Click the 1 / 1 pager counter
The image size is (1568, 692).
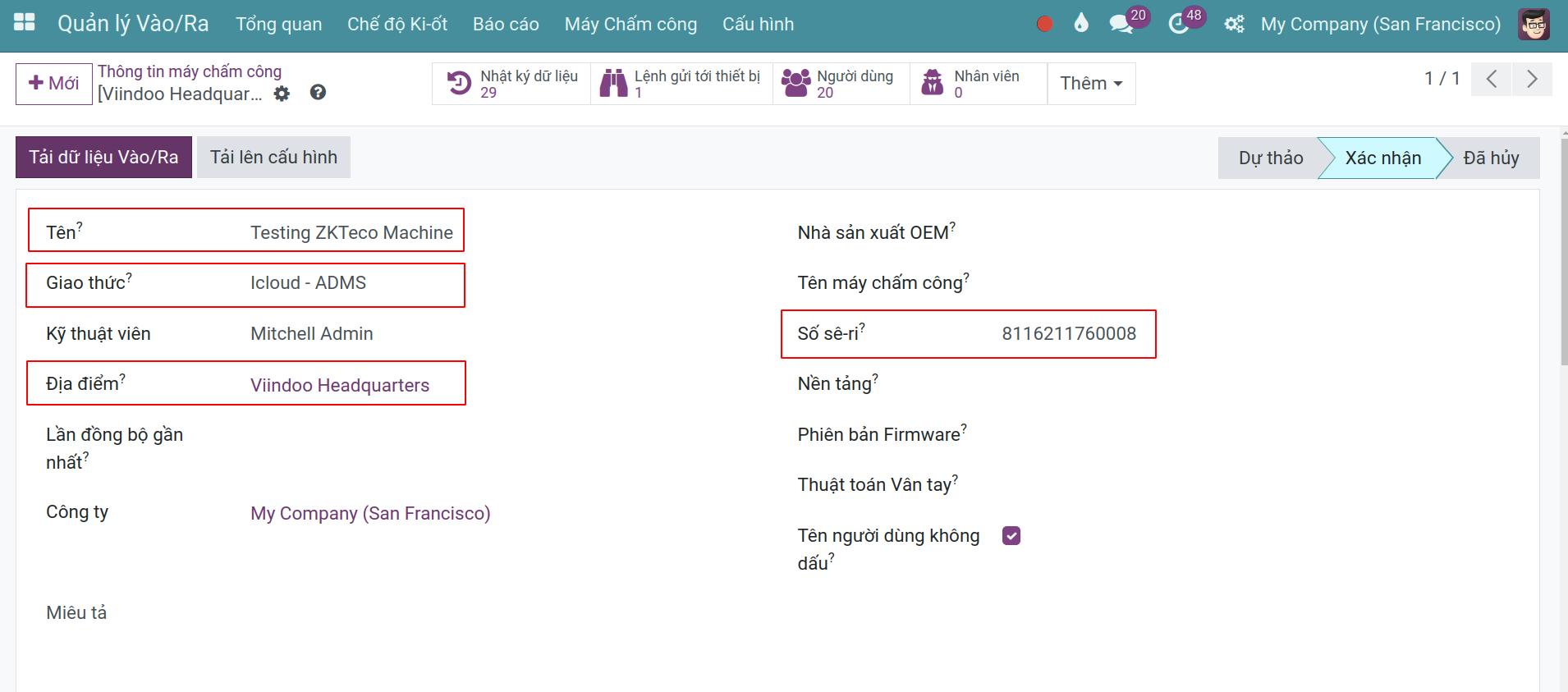pos(1442,79)
